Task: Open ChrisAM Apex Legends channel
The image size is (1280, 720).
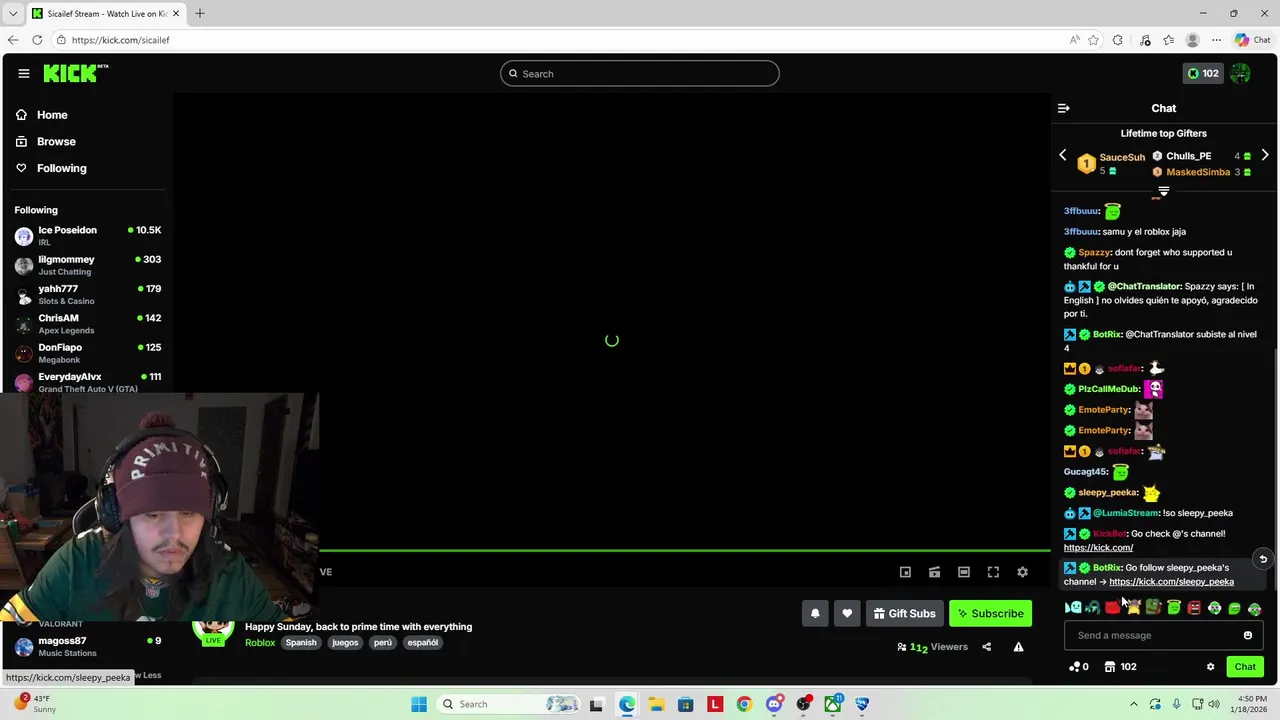Action: tap(88, 324)
